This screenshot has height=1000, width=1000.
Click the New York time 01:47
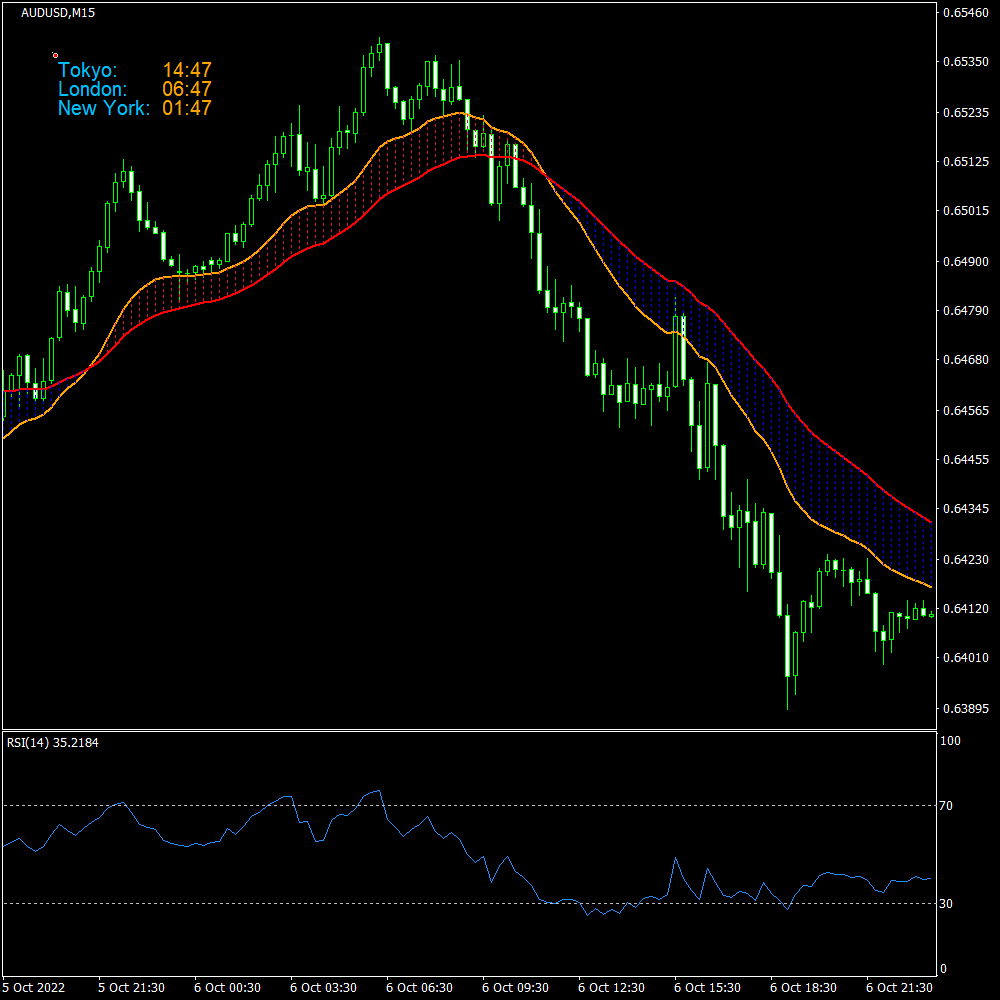point(187,108)
